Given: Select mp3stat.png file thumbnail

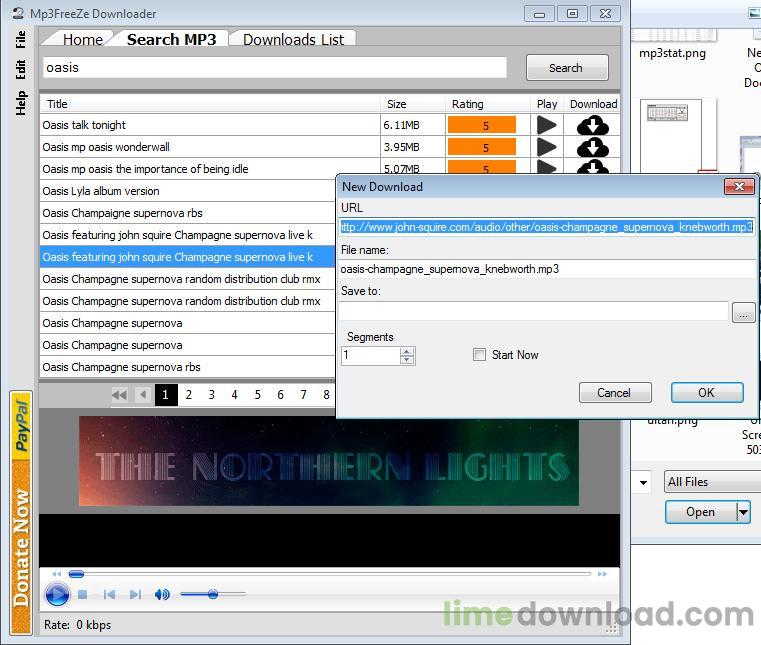Looking at the screenshot, I should [x=673, y=45].
